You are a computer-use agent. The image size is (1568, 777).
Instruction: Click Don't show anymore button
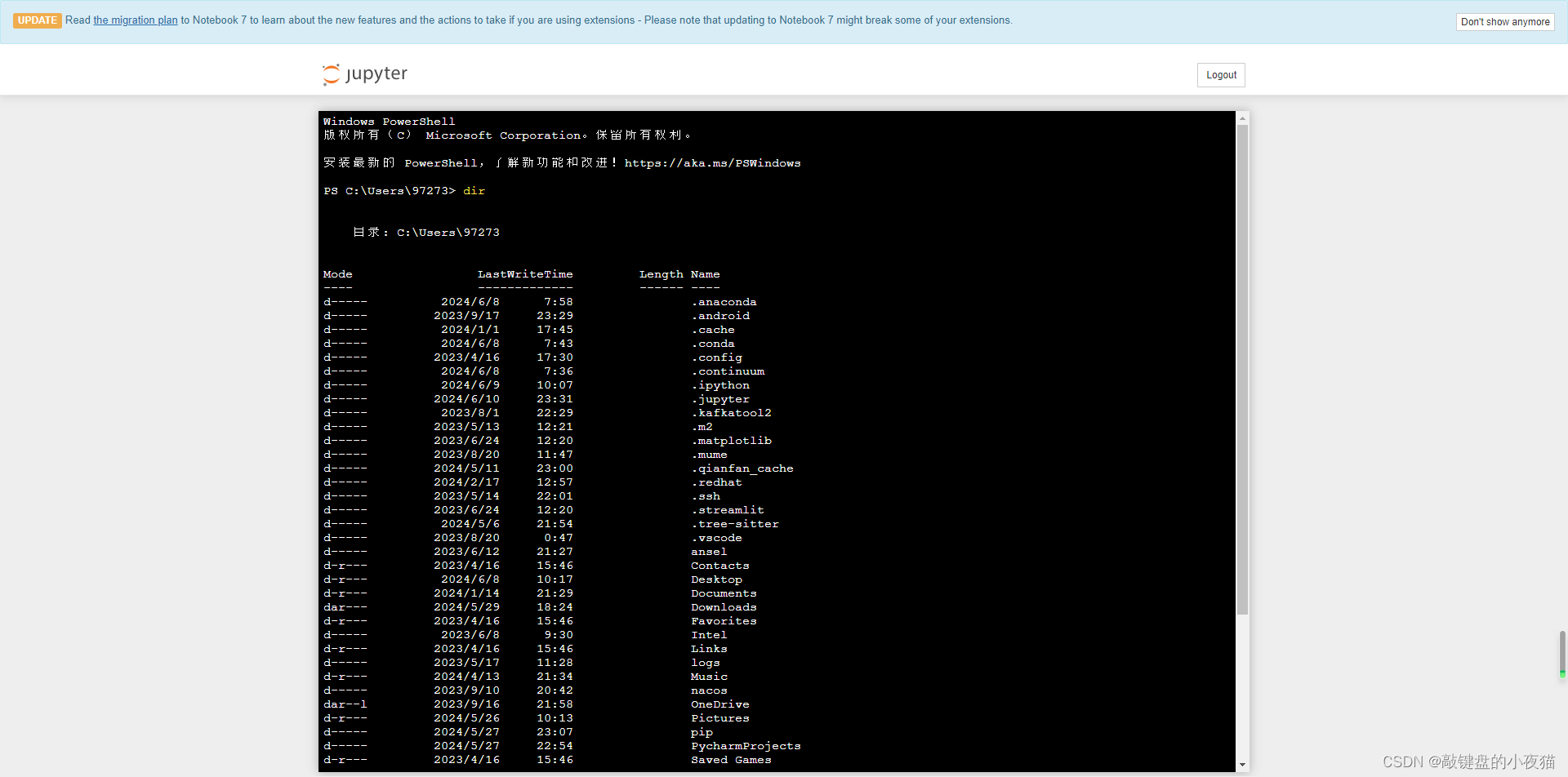click(x=1505, y=22)
